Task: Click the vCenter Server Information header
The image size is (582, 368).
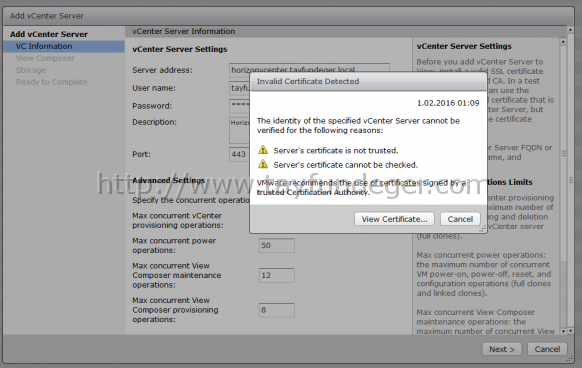Action: tap(184, 31)
